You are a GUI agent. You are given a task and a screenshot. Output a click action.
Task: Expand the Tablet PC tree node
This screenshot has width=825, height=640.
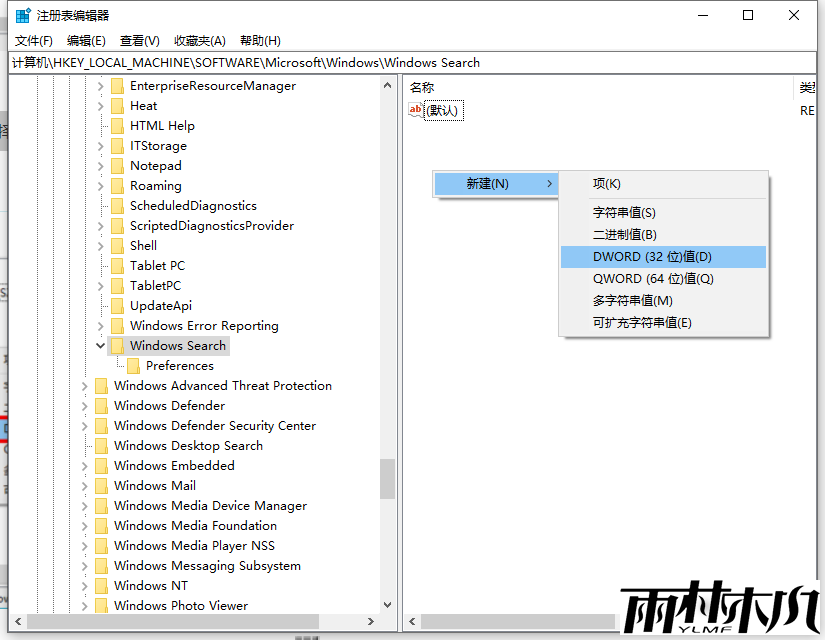click(x=99, y=265)
